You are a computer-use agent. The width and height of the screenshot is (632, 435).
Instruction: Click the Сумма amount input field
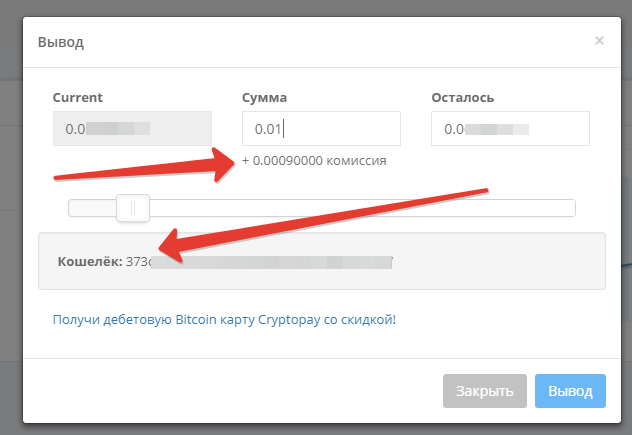(321, 128)
